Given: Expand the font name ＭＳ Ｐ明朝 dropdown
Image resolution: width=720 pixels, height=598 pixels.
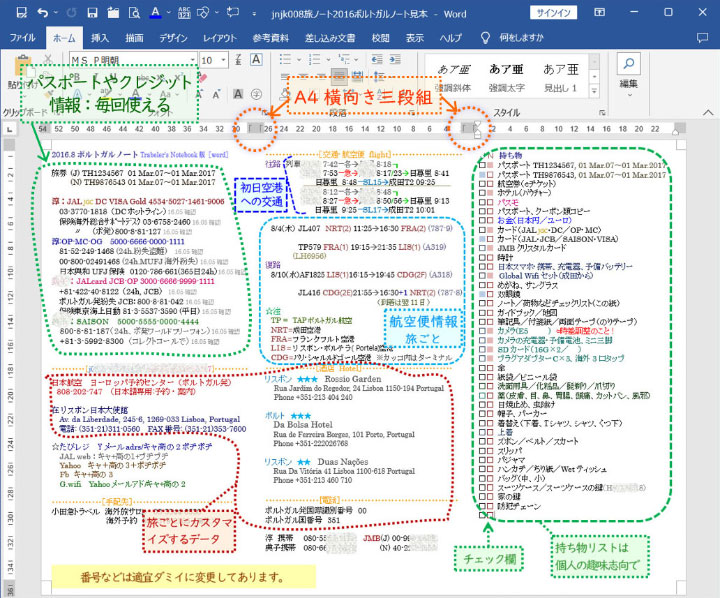Looking at the screenshot, I should coord(191,60).
